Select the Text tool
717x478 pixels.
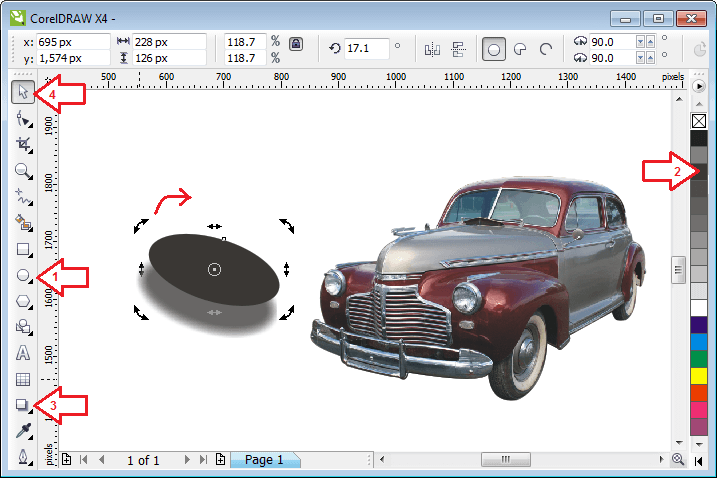click(24, 353)
